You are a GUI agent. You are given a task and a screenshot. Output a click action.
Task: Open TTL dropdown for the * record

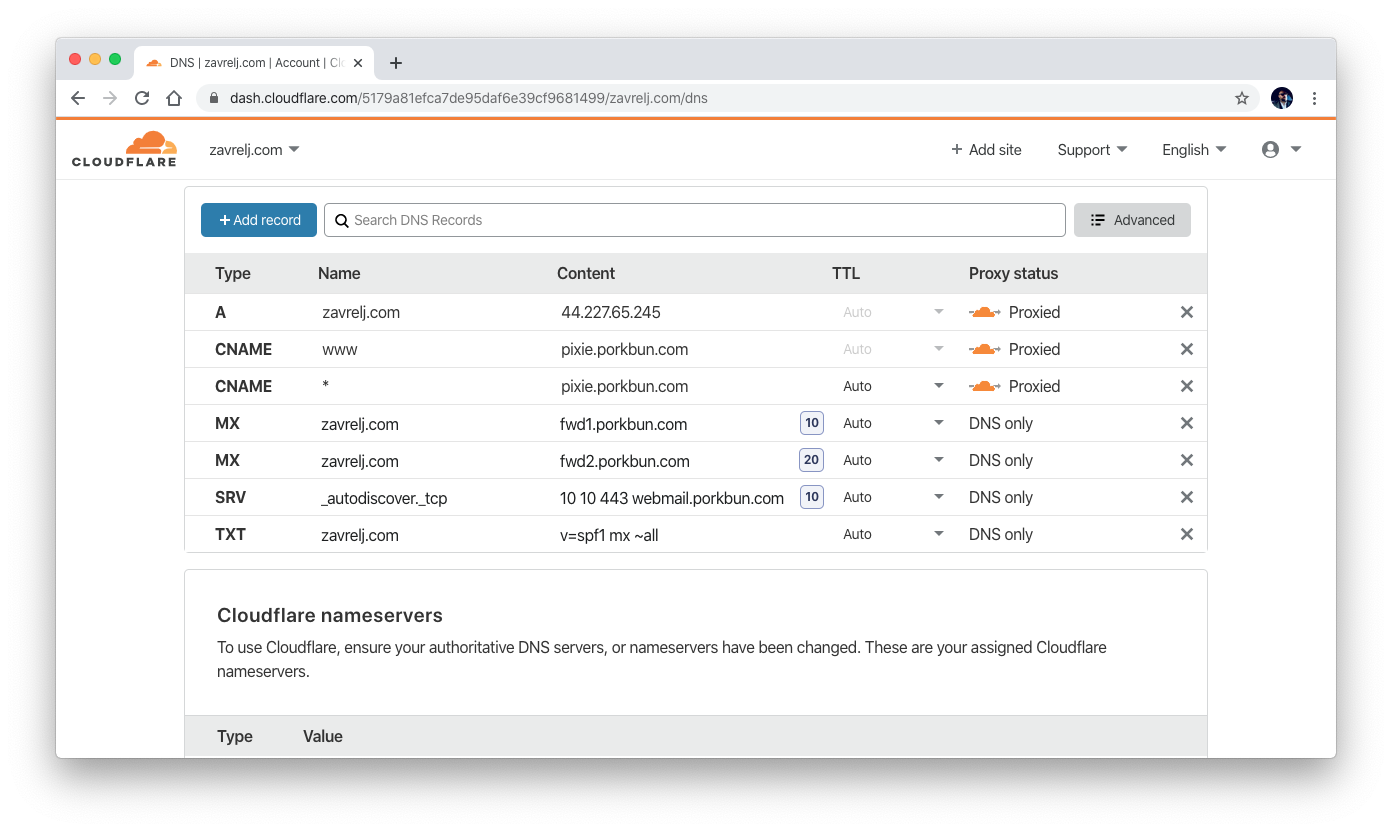892,386
